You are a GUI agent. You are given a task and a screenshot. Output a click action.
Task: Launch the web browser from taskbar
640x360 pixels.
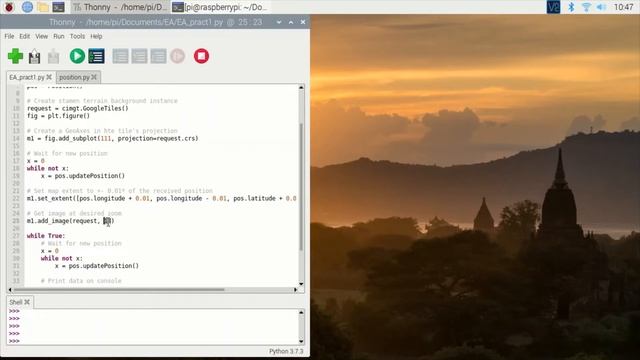27,7
